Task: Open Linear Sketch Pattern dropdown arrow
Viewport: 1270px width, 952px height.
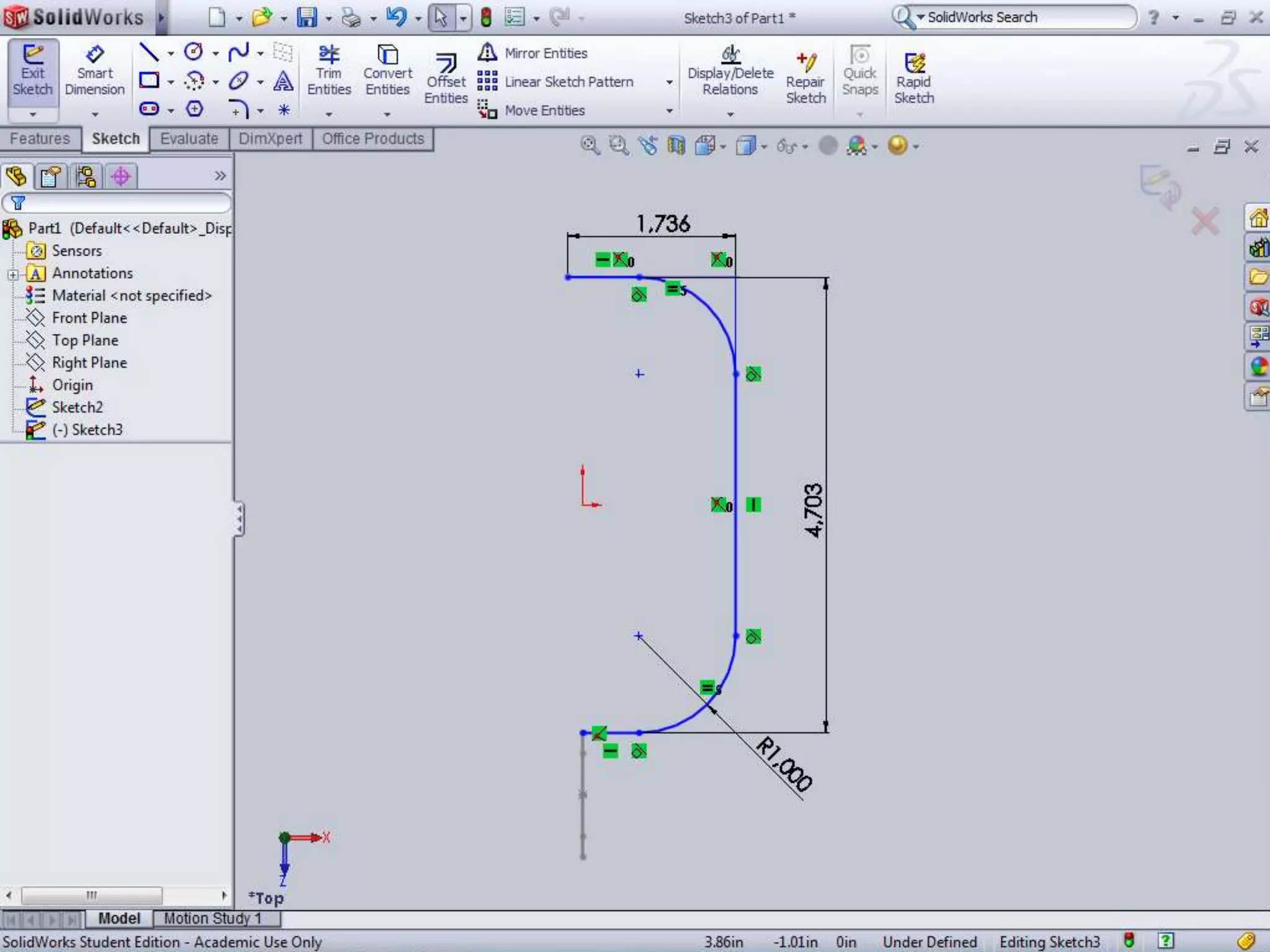Action: click(669, 82)
